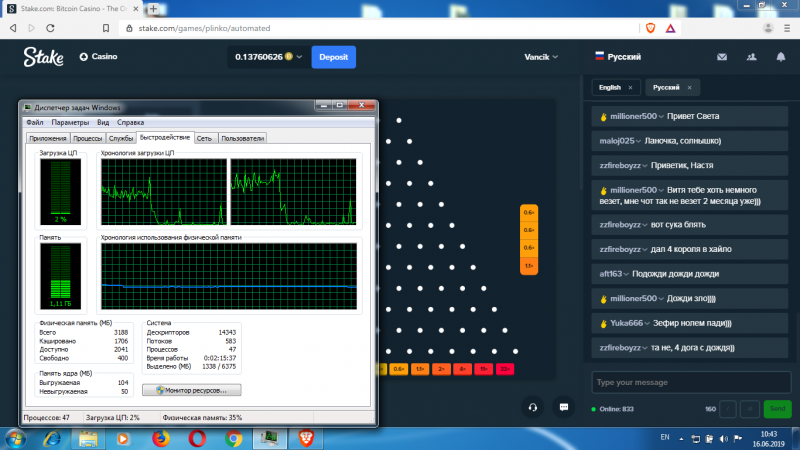
Task: Switch to Сеть tab
Action: tap(204, 138)
